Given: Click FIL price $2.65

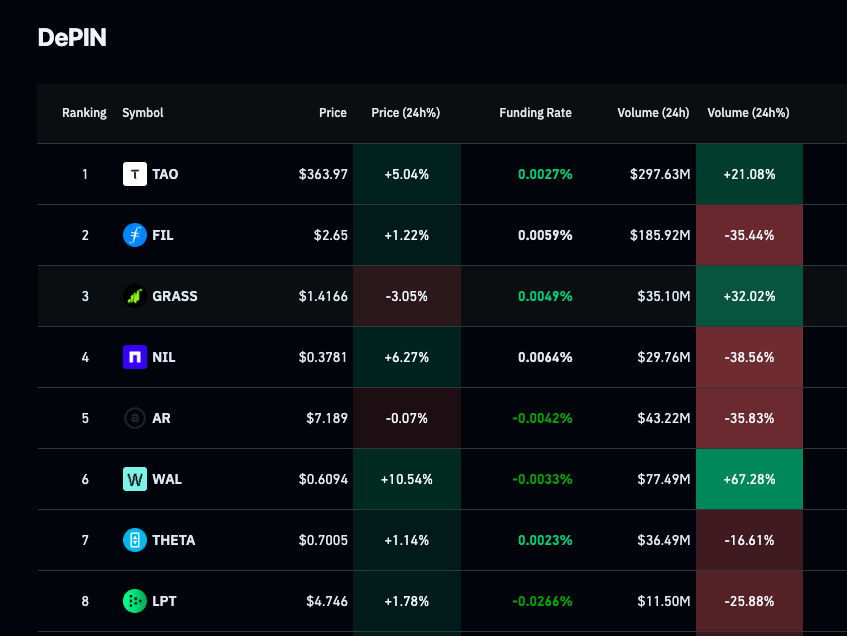Looking at the screenshot, I should pos(331,235).
